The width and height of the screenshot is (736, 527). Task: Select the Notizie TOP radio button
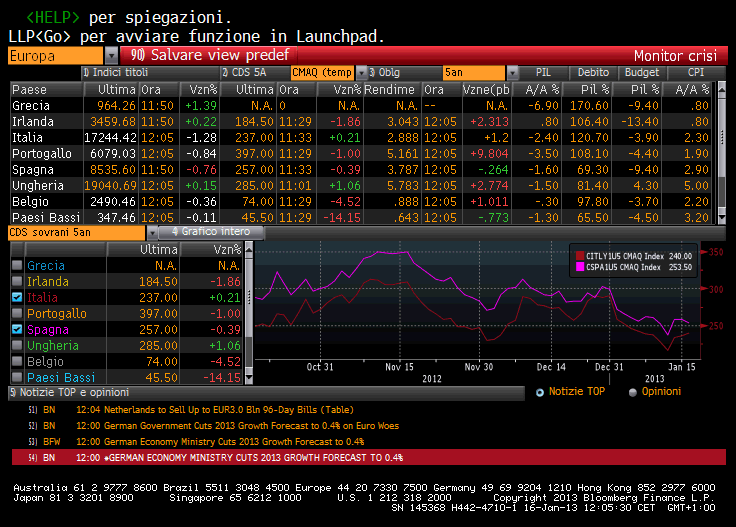pos(541,392)
